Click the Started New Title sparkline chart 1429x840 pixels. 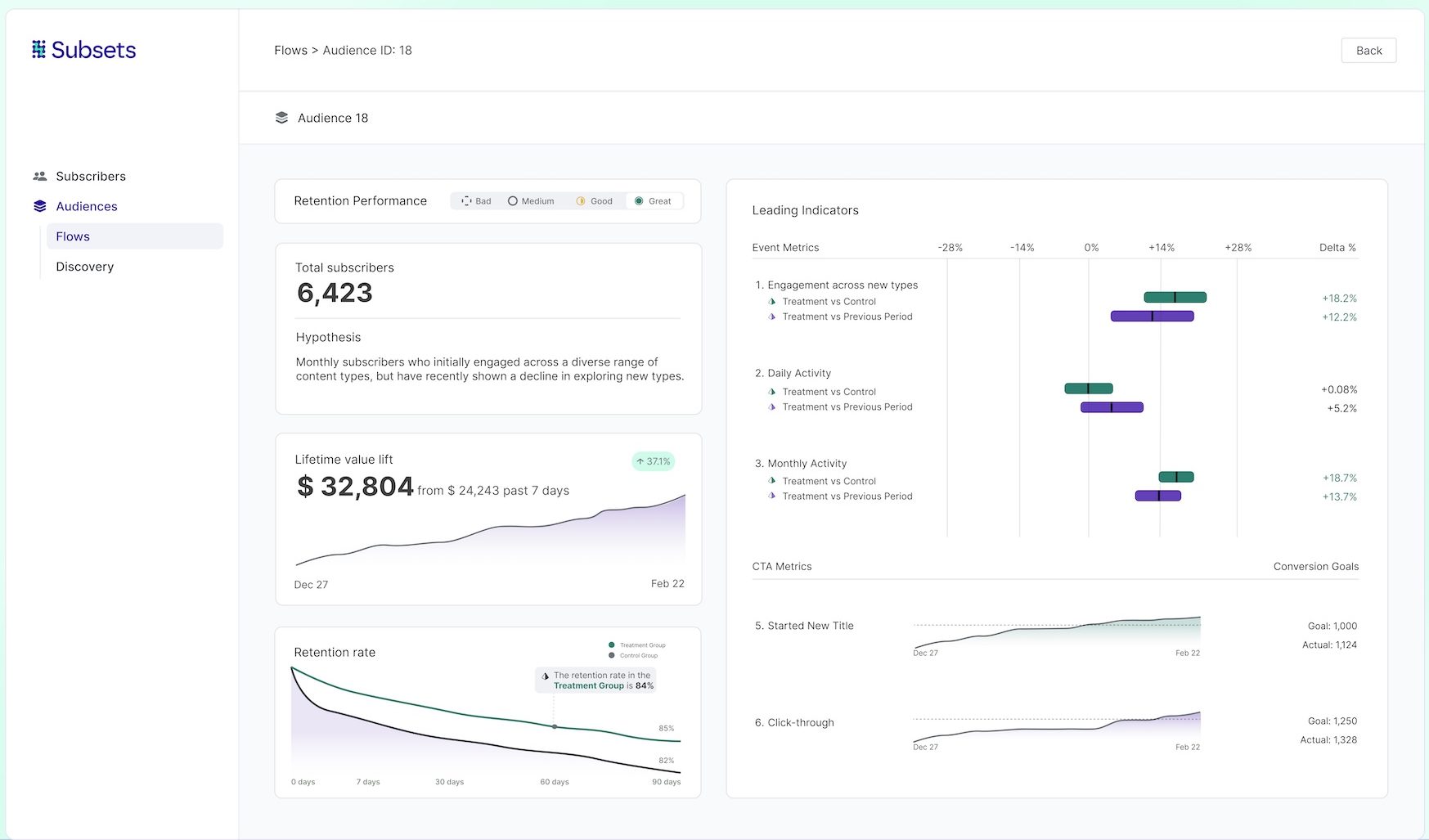pos(1056,632)
